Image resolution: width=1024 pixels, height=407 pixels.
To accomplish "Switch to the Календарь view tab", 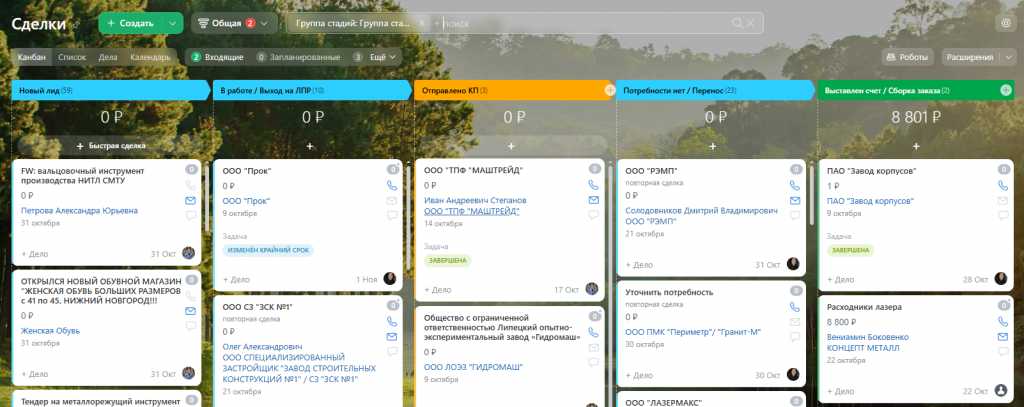I will pos(150,57).
